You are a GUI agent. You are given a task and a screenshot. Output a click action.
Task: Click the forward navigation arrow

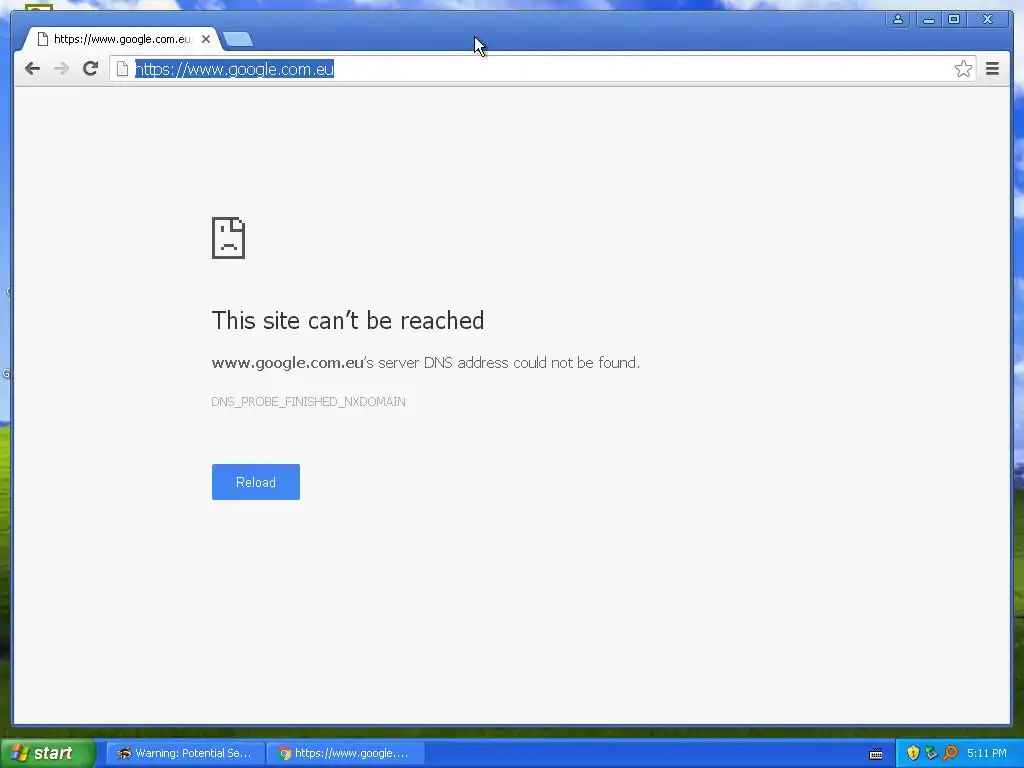click(61, 69)
